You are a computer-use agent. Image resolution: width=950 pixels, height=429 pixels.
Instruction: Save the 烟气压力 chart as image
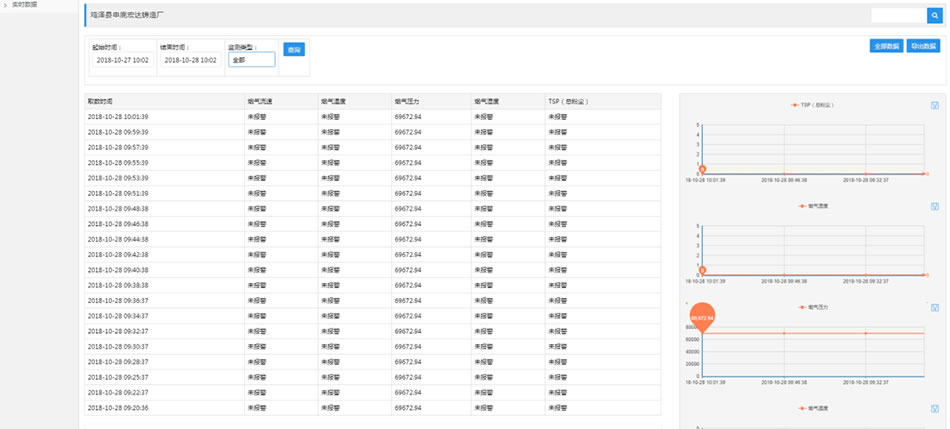(x=934, y=308)
